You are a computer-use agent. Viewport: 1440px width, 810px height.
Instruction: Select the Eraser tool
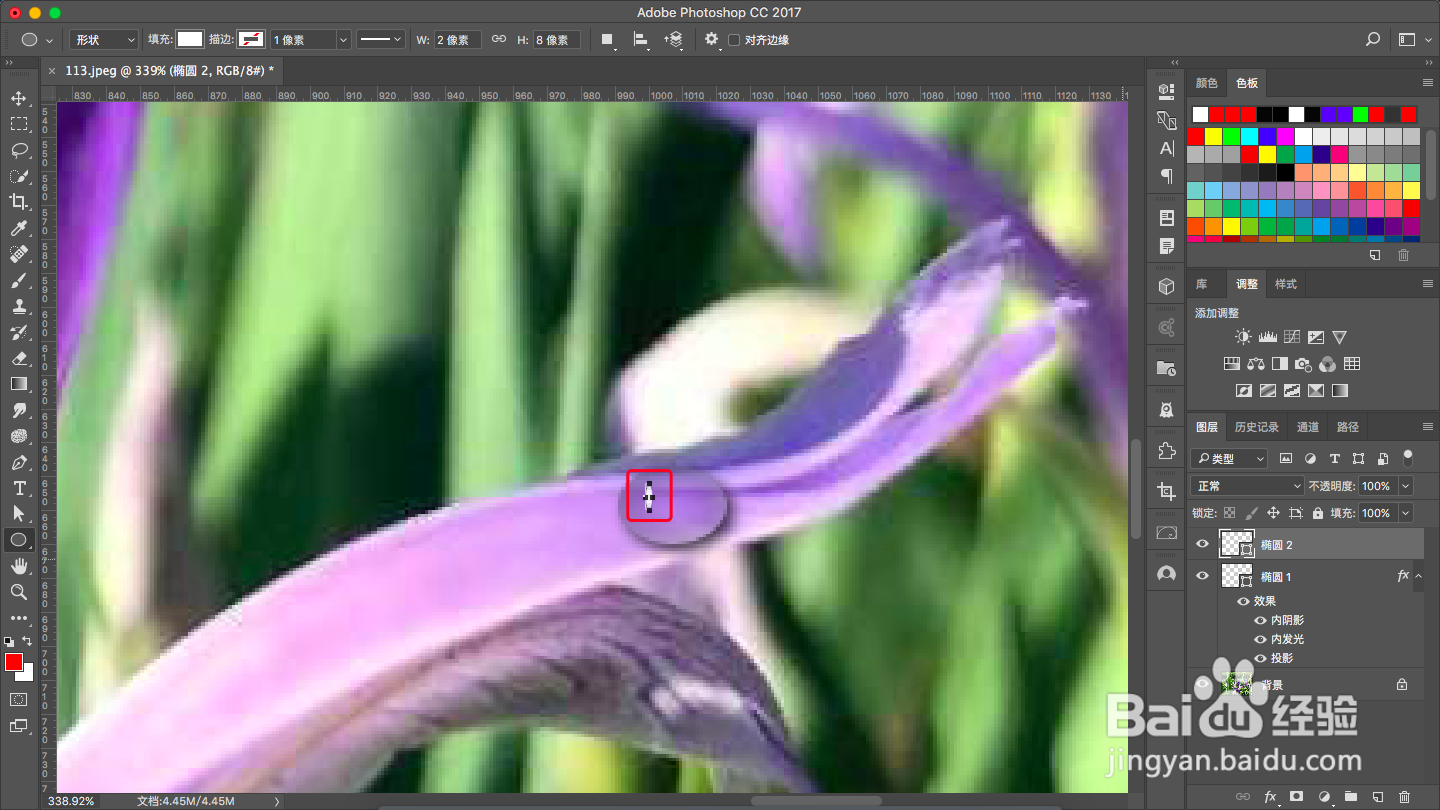pyautogui.click(x=19, y=358)
